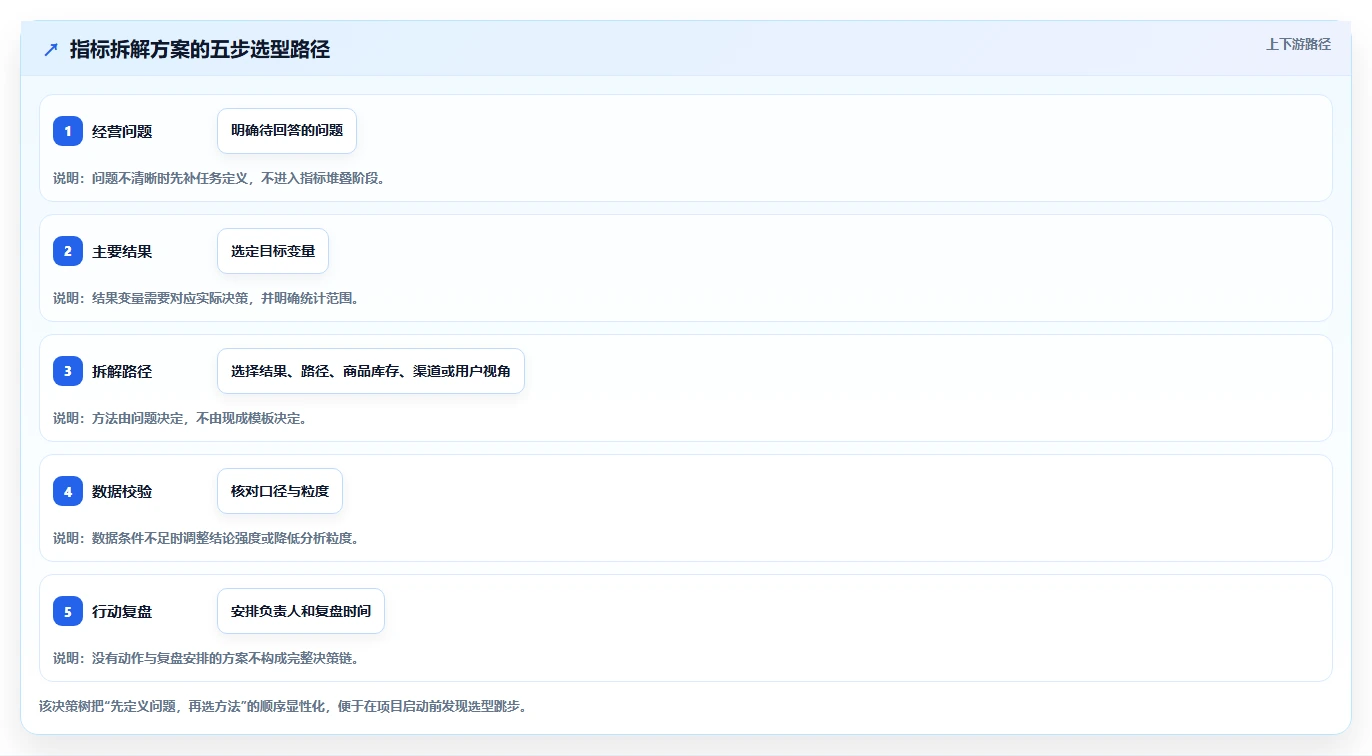
Task: Click the note 结果变量需要对应实际决策
Action: click(x=169, y=298)
